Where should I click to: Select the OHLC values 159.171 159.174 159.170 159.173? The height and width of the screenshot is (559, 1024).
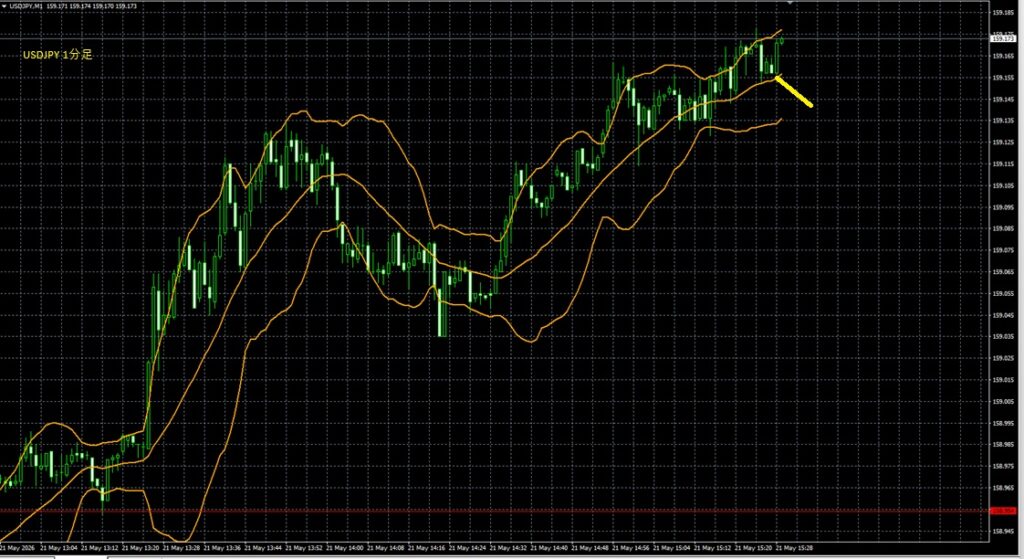[91, 6]
